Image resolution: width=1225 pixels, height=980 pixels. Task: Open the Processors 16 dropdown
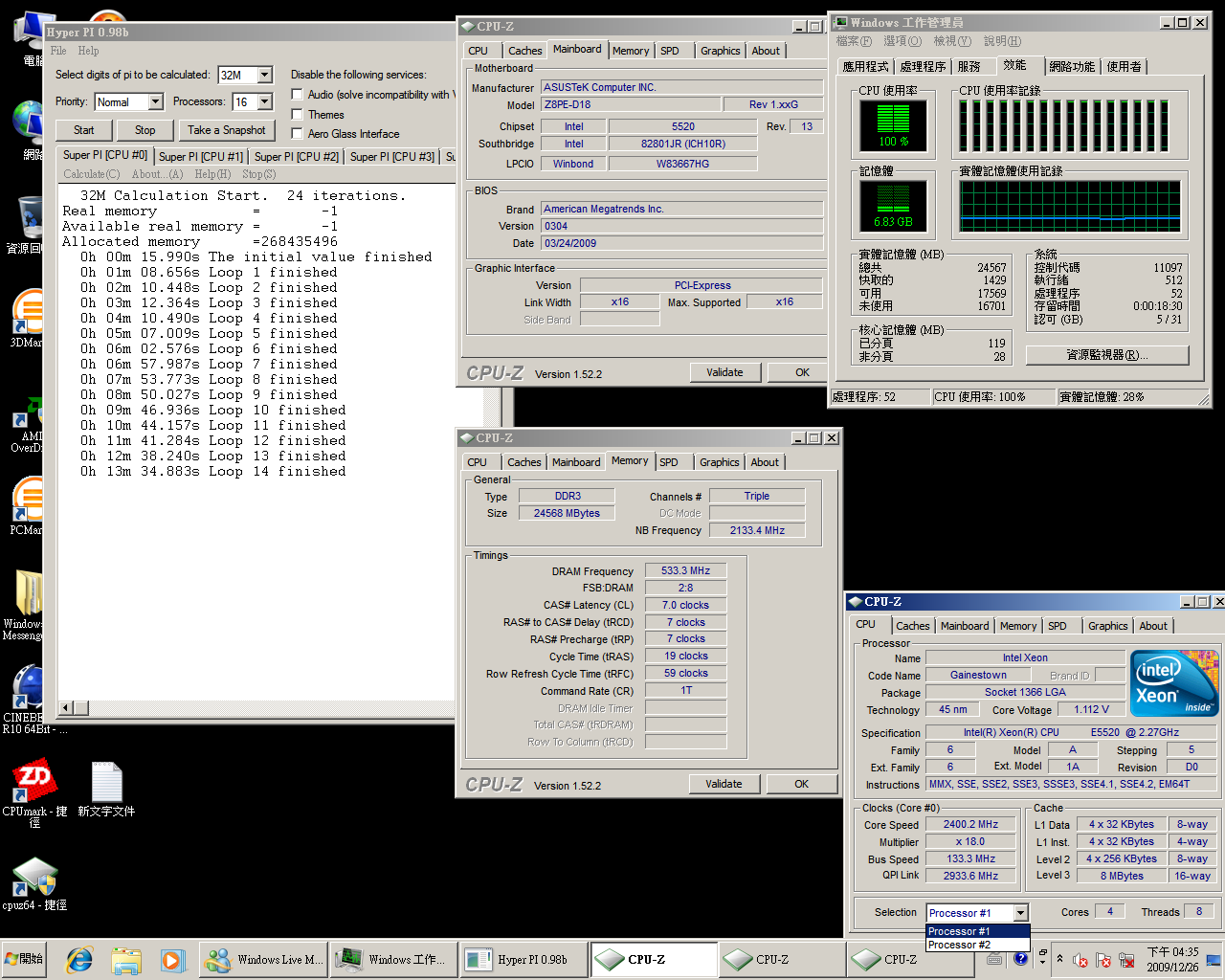(x=265, y=101)
